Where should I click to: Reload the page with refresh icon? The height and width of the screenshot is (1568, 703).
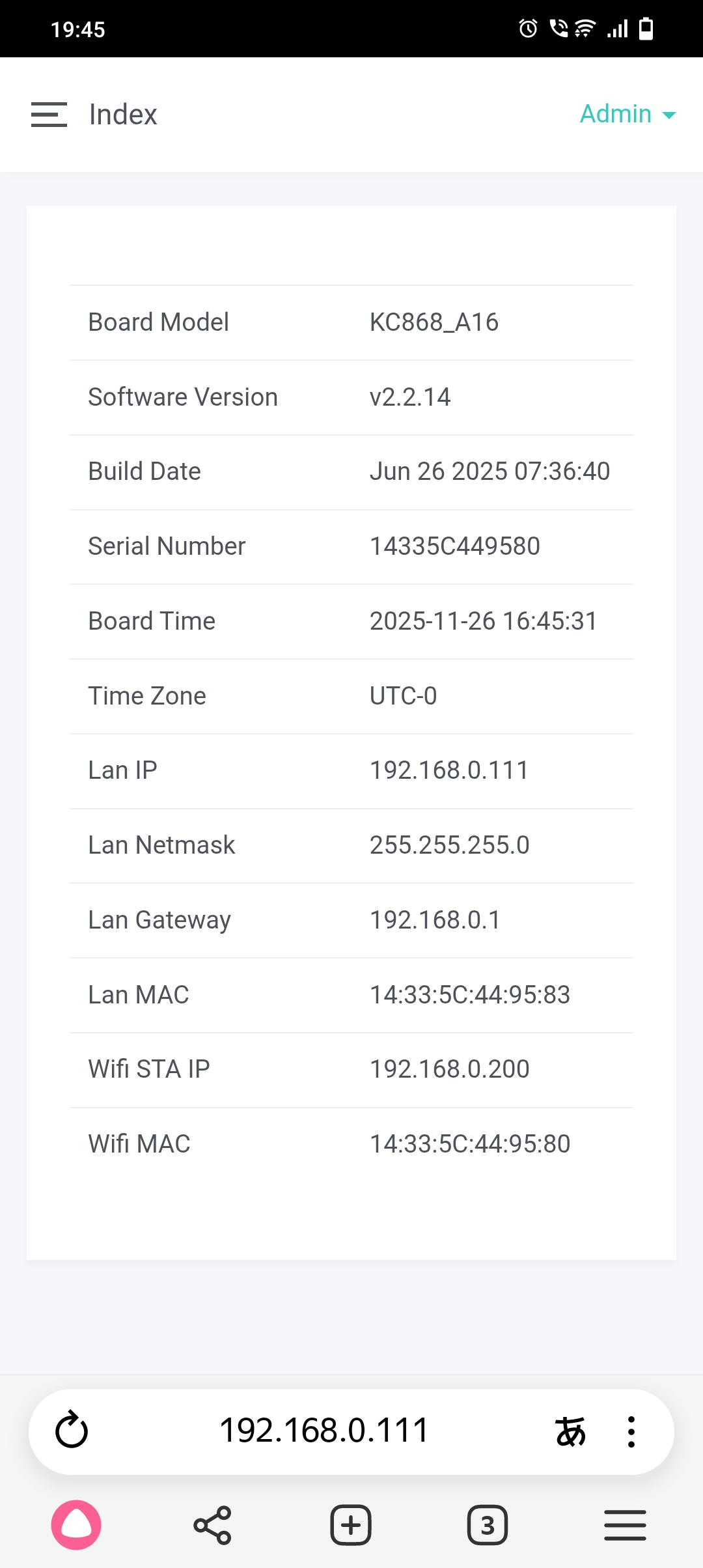tap(72, 1431)
